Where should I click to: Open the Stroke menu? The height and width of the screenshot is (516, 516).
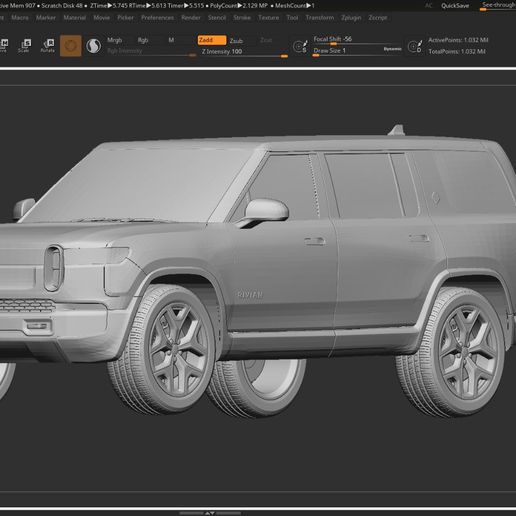coord(242,18)
